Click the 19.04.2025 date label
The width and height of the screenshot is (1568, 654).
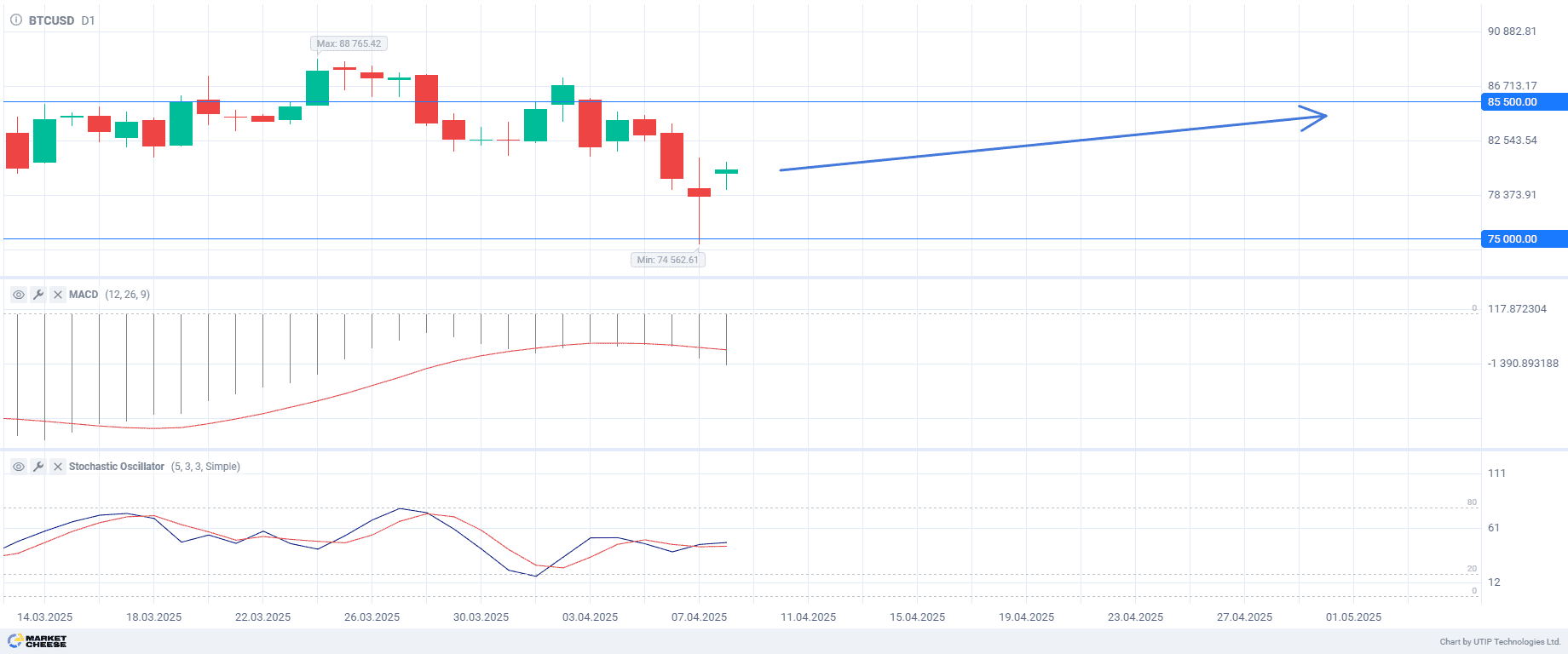pos(1027,617)
